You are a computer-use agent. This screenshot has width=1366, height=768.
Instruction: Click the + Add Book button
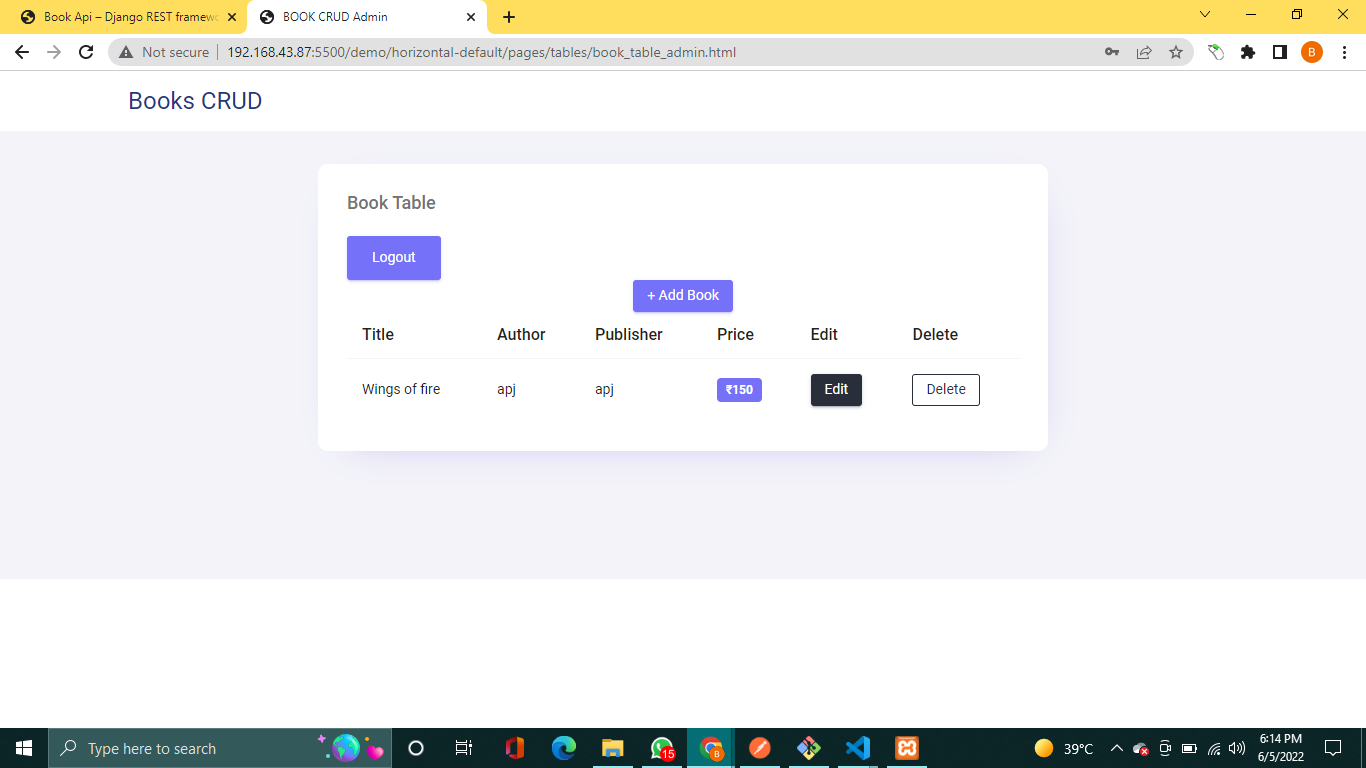coord(683,295)
